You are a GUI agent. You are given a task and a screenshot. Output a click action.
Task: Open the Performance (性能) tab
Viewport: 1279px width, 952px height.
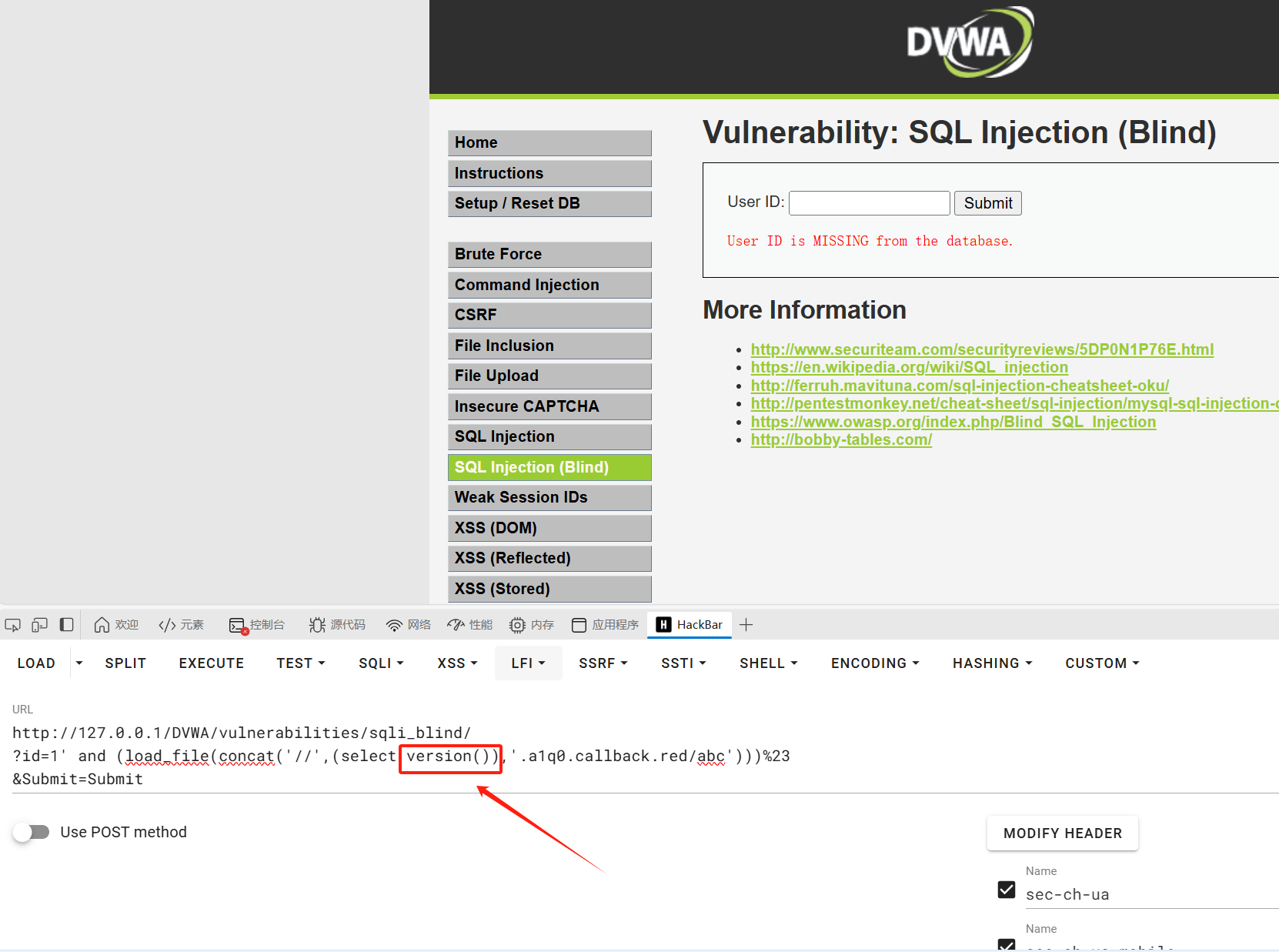pyautogui.click(x=470, y=625)
